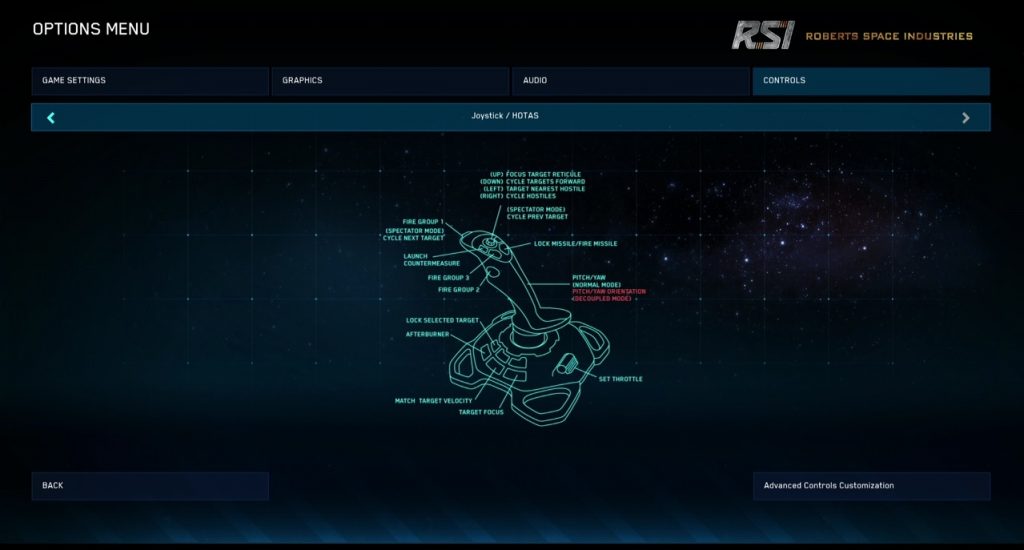Click the Lock Missile/Fire Missile label

(x=575, y=243)
